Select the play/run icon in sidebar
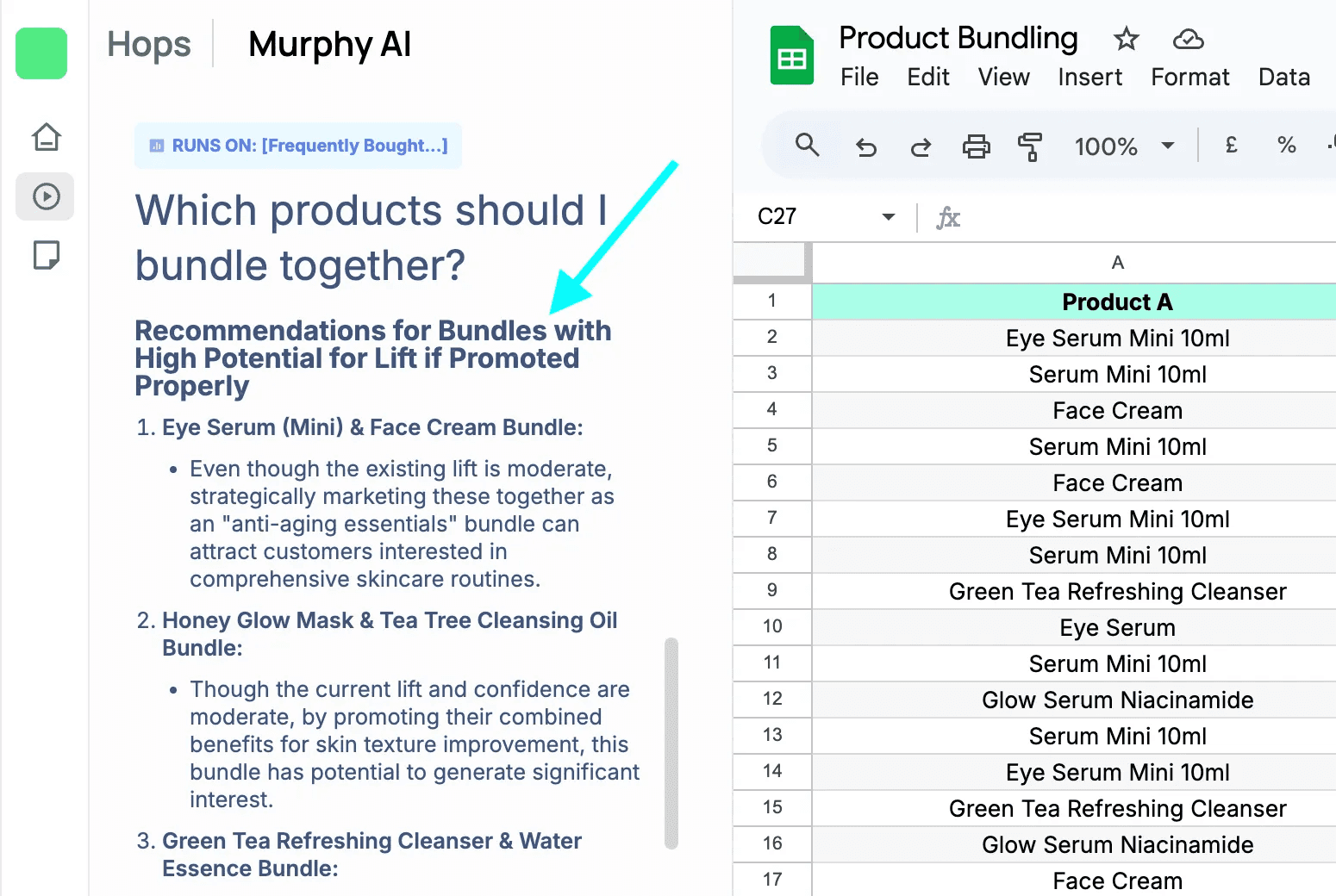Viewport: 1336px width, 896px height. point(46,196)
